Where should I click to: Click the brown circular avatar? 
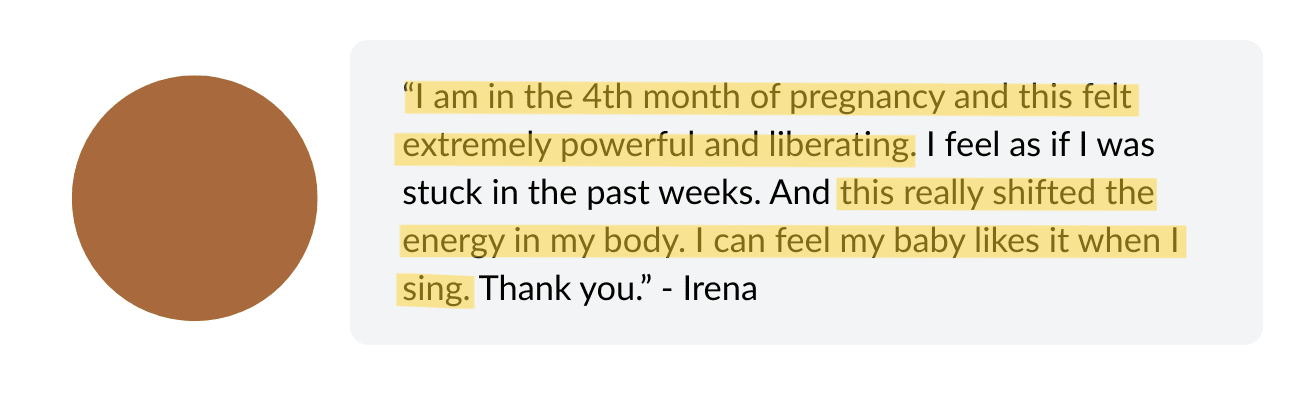[195, 198]
